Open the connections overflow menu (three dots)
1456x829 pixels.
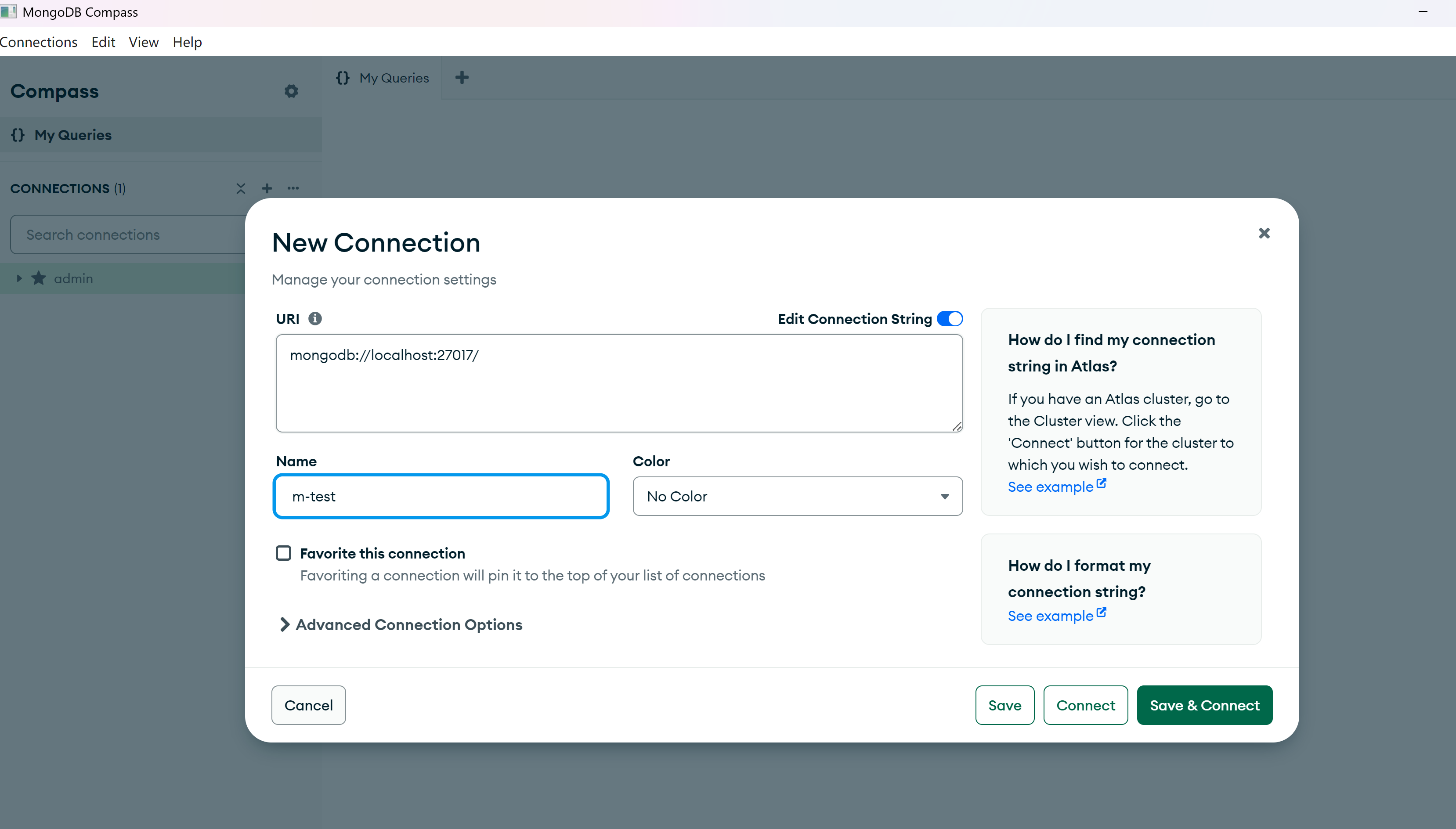pyautogui.click(x=293, y=188)
